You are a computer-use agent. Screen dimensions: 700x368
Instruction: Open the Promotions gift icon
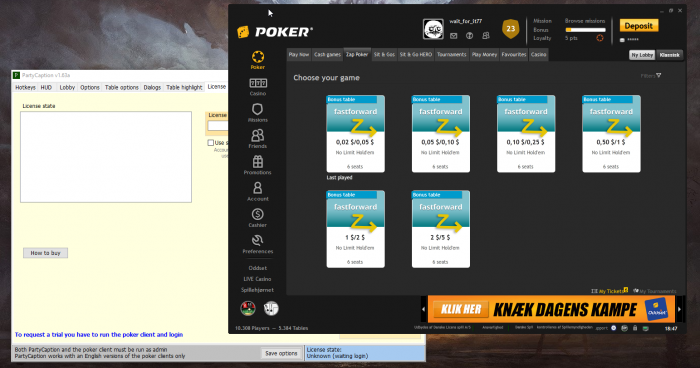258,161
